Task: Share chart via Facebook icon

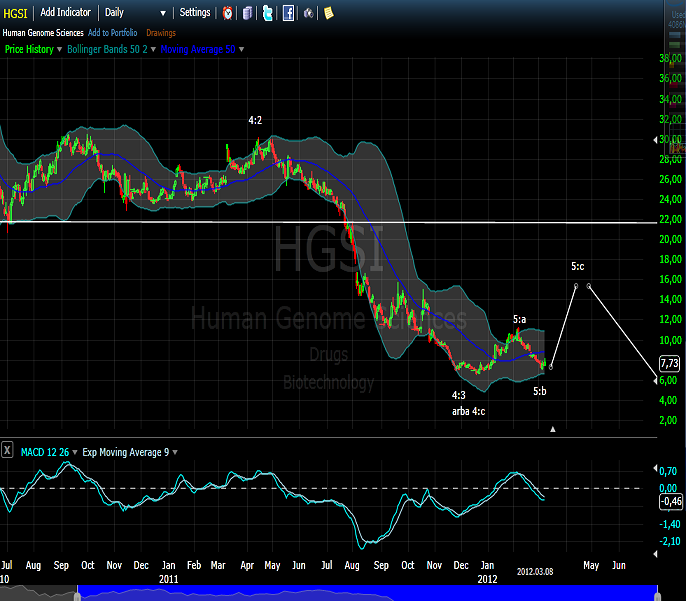Action: pyautogui.click(x=288, y=13)
